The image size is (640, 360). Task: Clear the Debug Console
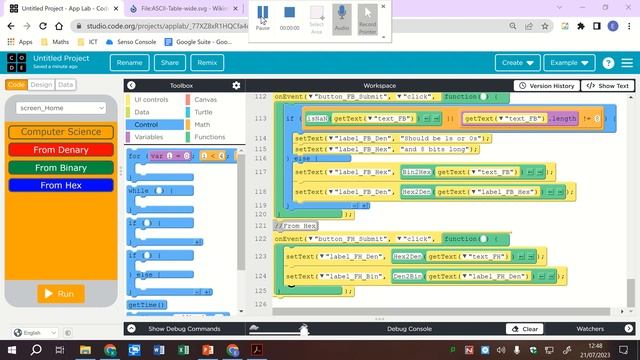[x=524, y=329]
